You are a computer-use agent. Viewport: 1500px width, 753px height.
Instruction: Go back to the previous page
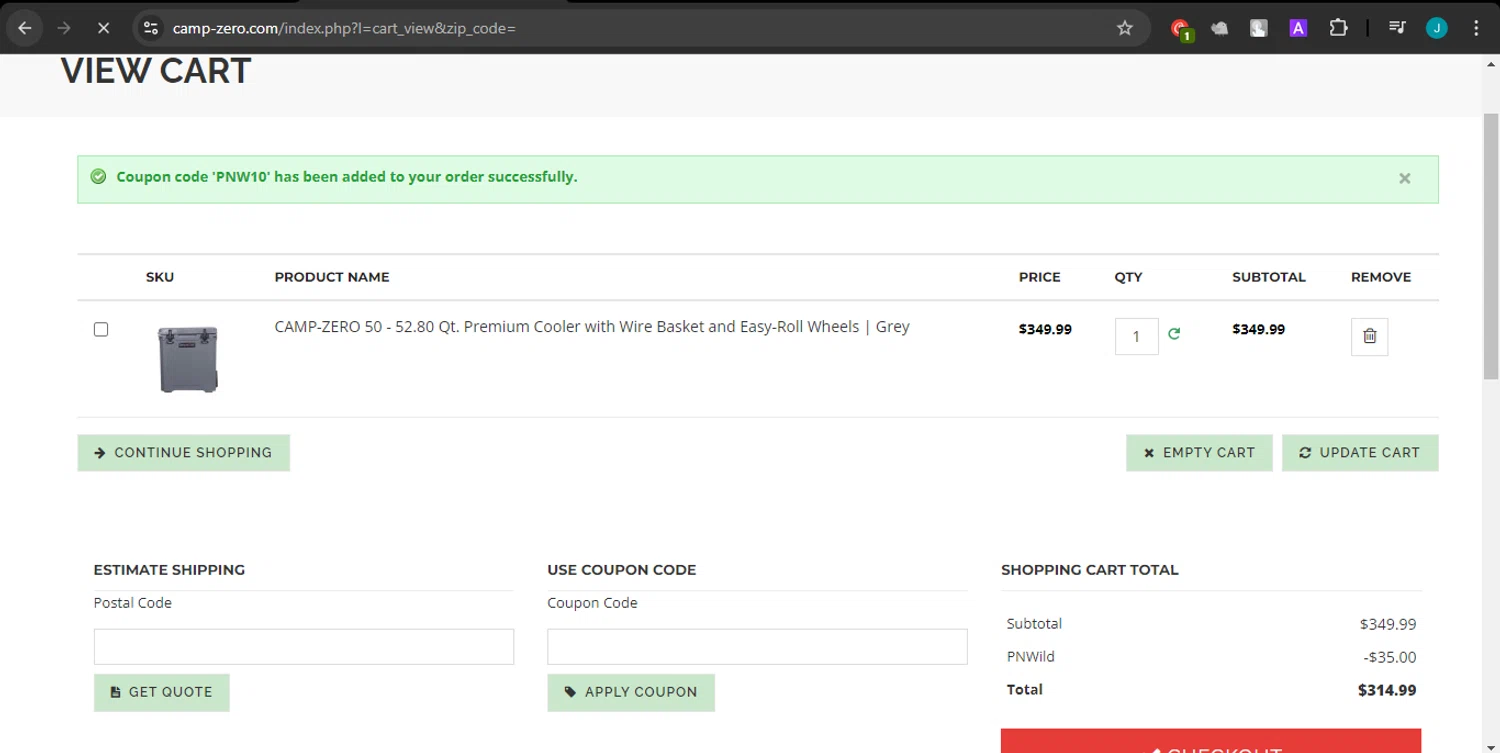pos(25,28)
